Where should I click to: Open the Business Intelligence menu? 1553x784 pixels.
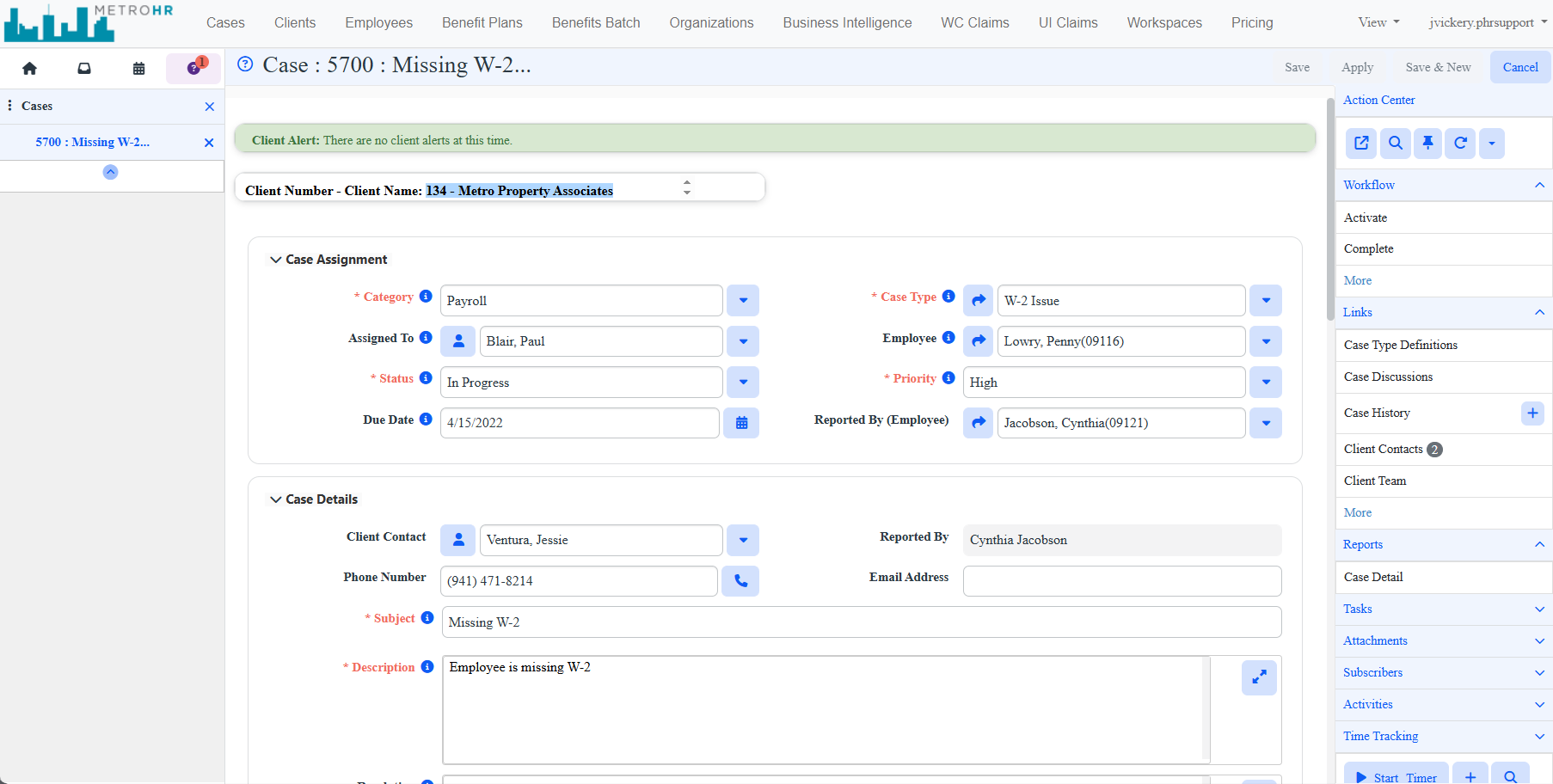click(846, 22)
